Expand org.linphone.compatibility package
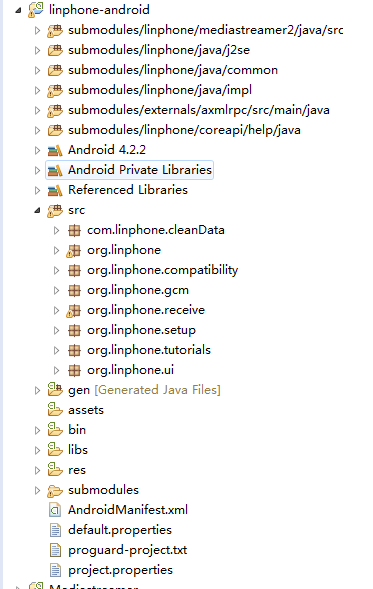Screen dimensions: 373x589 (x=56, y=270)
